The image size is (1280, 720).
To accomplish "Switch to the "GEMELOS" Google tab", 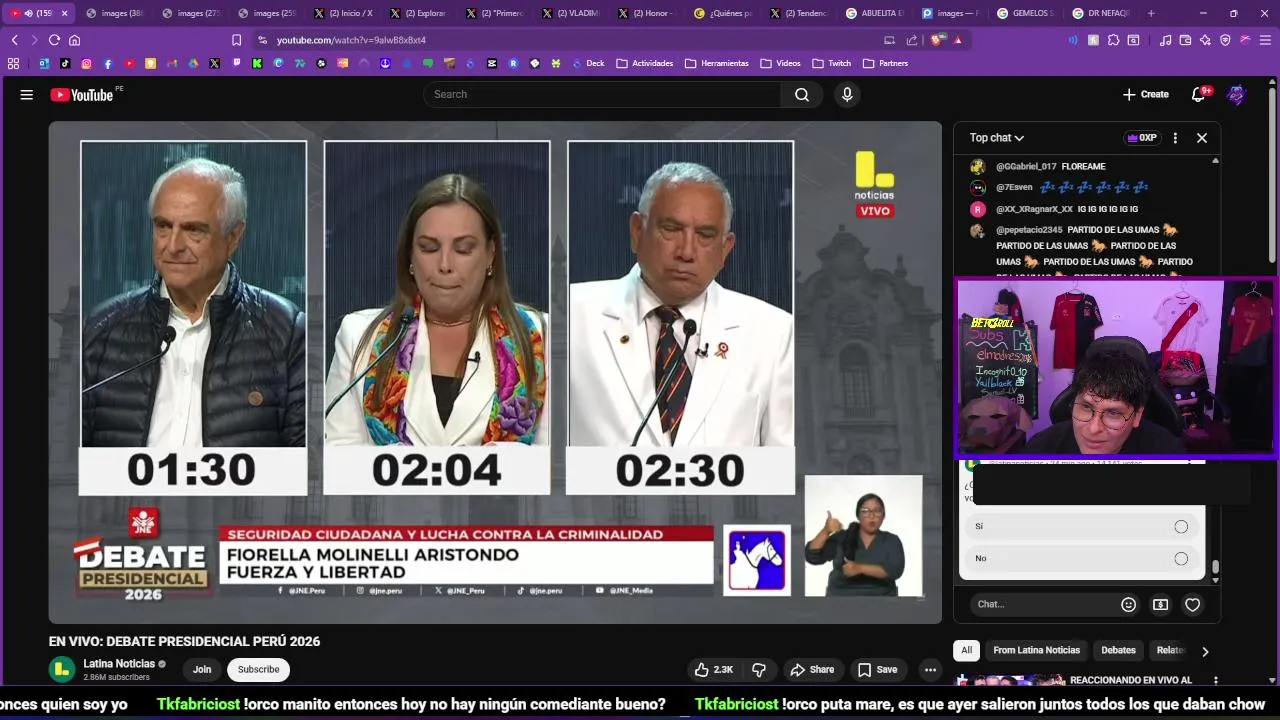I will 1027,13.
